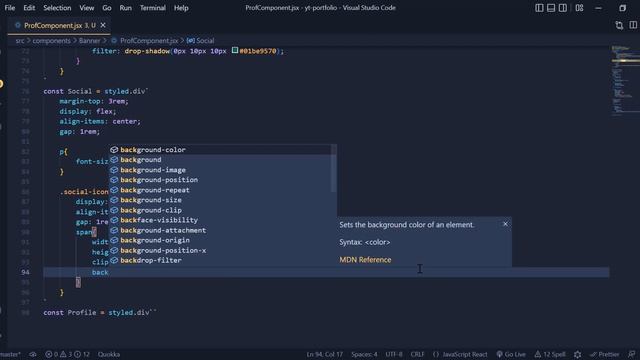Click sync/publish cloud icon in status bar

[33, 354]
